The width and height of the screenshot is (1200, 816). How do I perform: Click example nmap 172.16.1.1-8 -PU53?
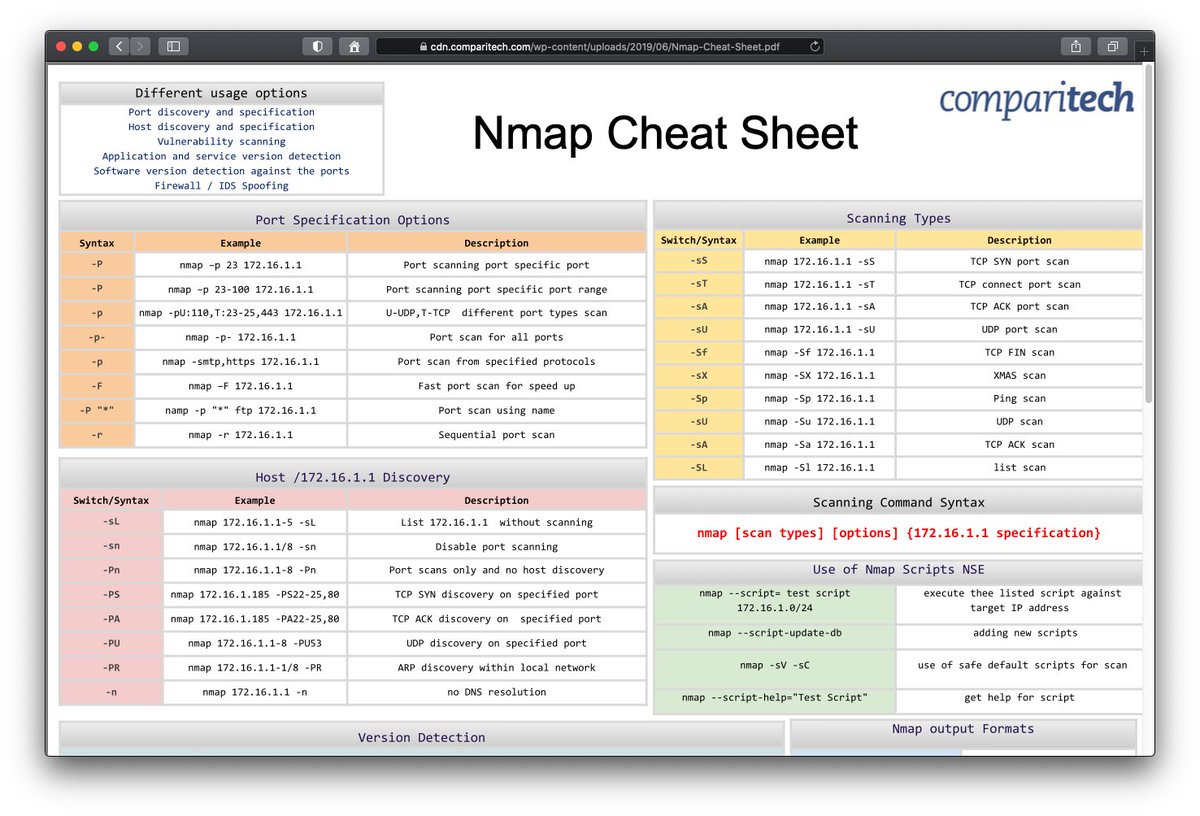[254, 643]
